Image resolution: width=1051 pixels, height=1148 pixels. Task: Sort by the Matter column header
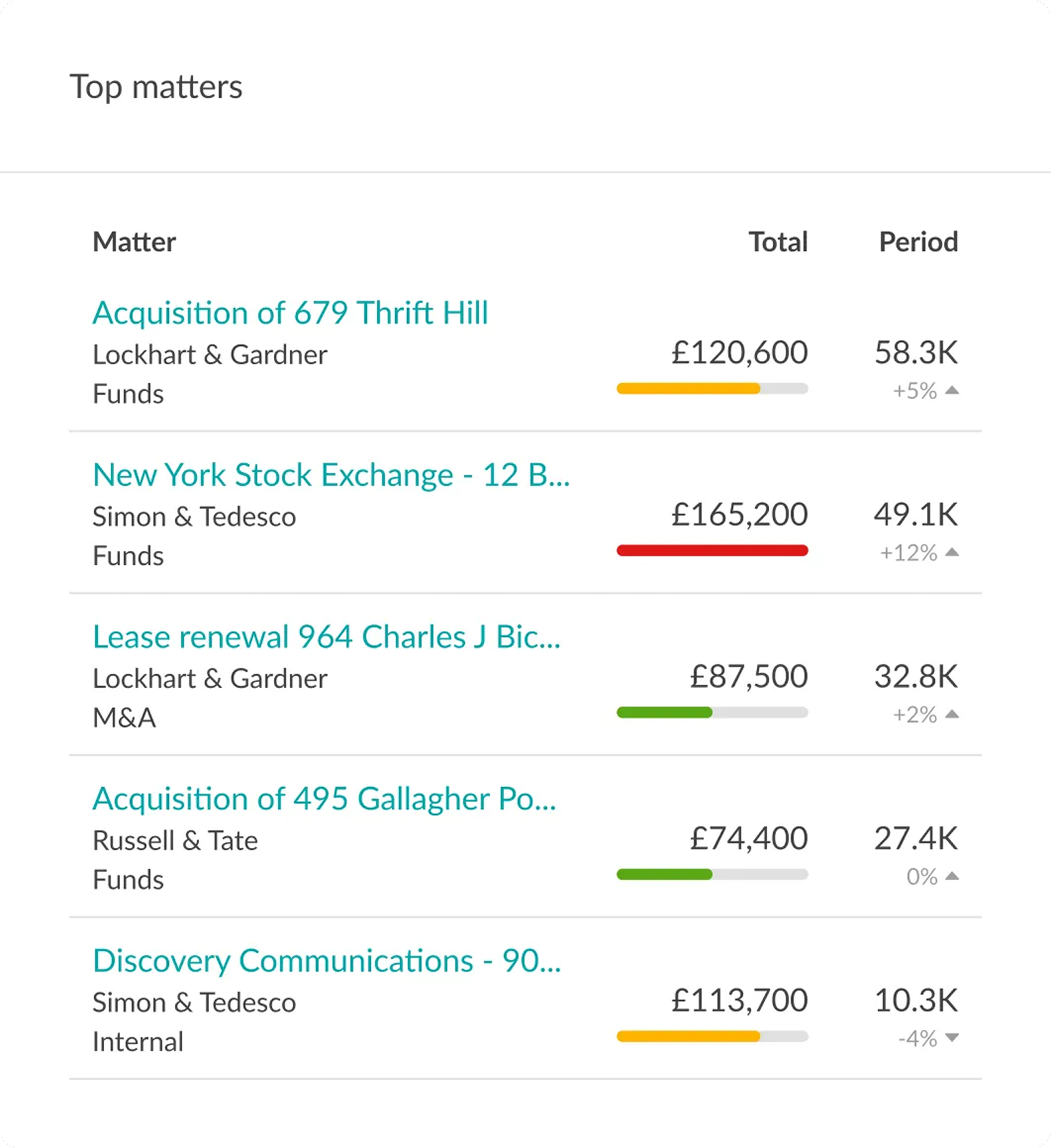click(134, 242)
